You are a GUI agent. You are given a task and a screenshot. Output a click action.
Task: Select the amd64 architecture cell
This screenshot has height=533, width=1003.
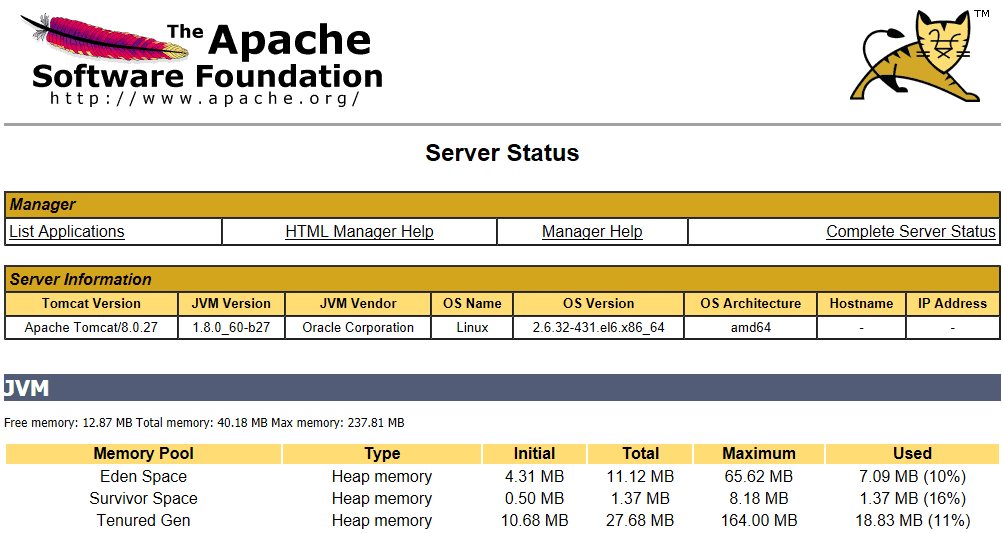pos(750,328)
